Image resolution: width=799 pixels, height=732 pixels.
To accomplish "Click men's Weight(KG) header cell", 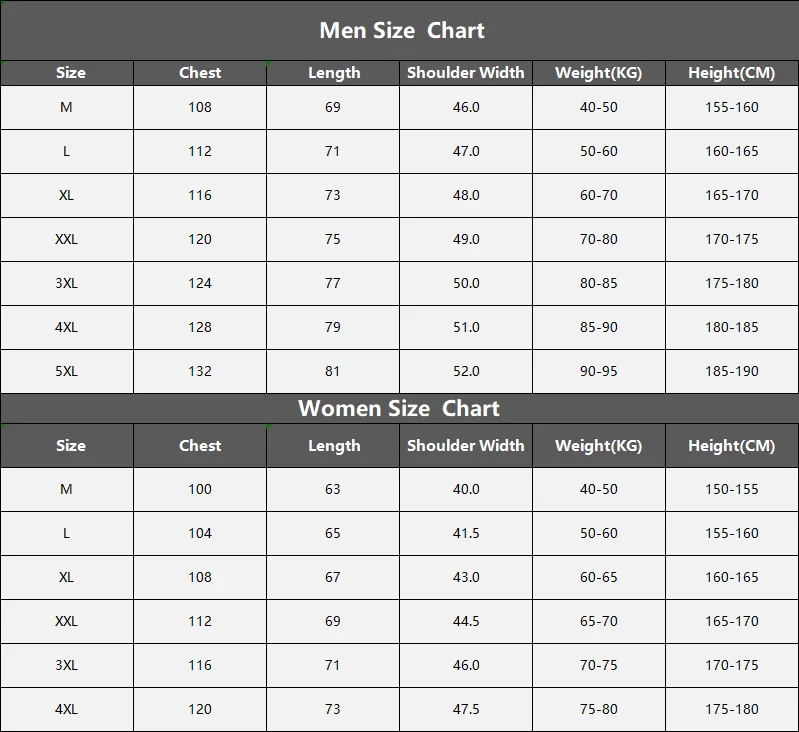I will [598, 72].
